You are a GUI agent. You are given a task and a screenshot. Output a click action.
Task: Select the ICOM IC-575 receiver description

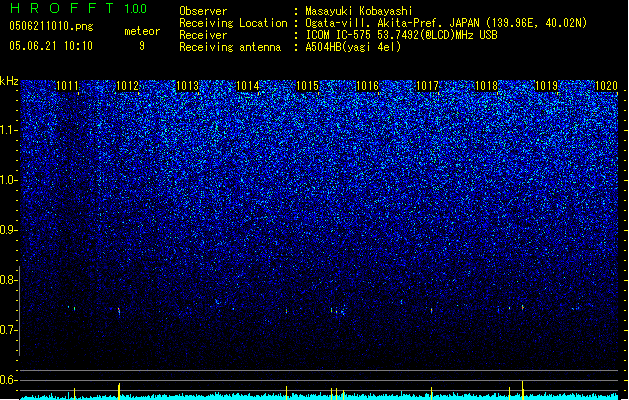pos(402,35)
